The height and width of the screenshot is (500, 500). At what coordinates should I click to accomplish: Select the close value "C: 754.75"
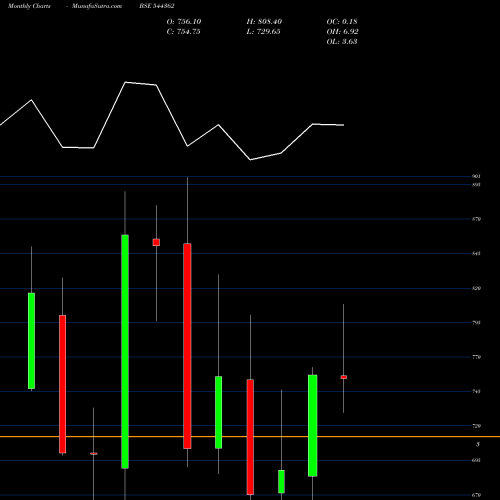coord(183,32)
